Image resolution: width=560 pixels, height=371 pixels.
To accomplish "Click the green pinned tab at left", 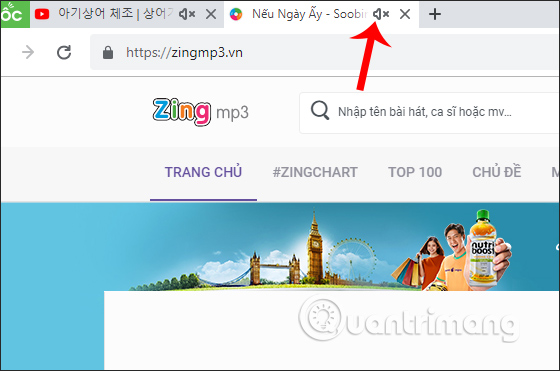I will (15, 14).
